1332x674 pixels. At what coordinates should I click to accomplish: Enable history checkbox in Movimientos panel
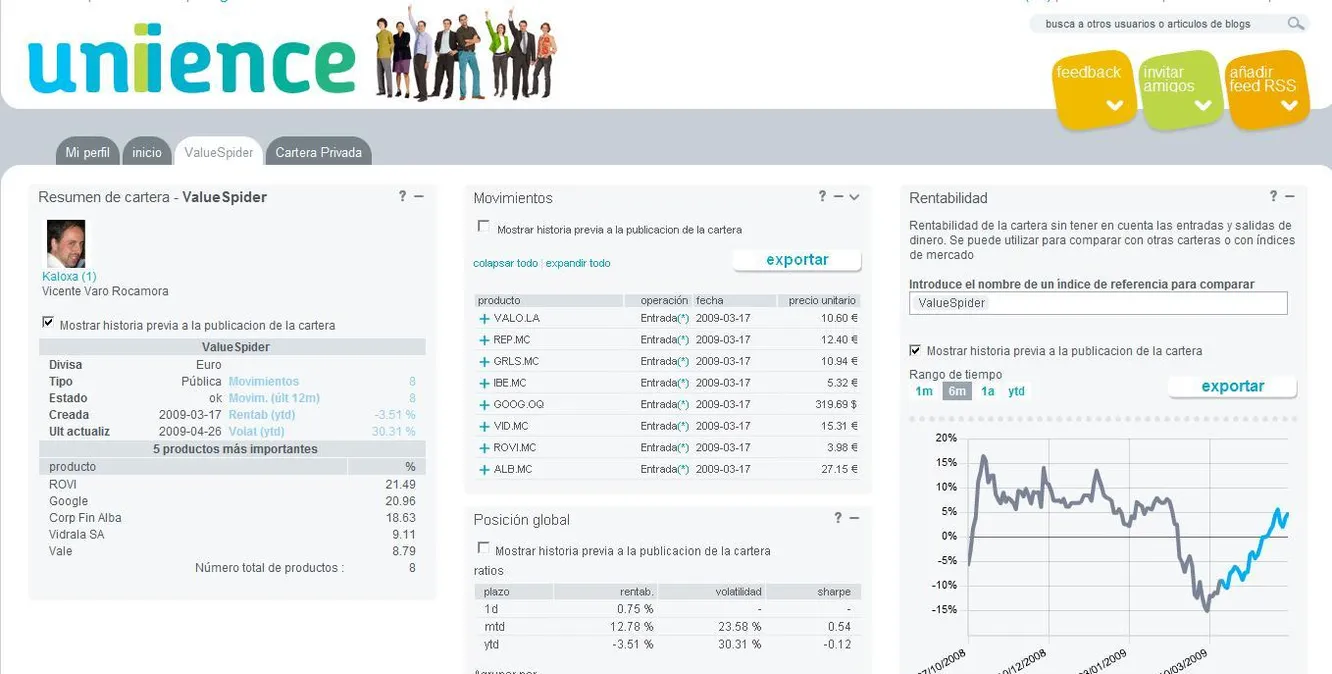coord(484,227)
